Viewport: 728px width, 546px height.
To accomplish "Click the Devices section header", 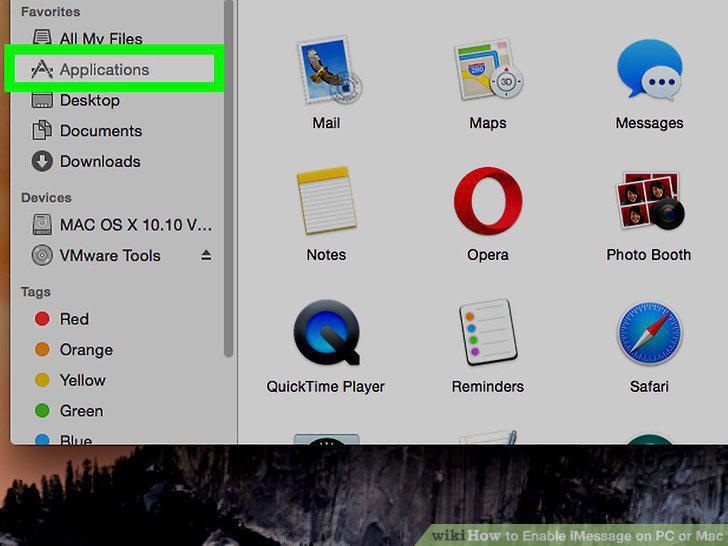I will pyautogui.click(x=46, y=198).
